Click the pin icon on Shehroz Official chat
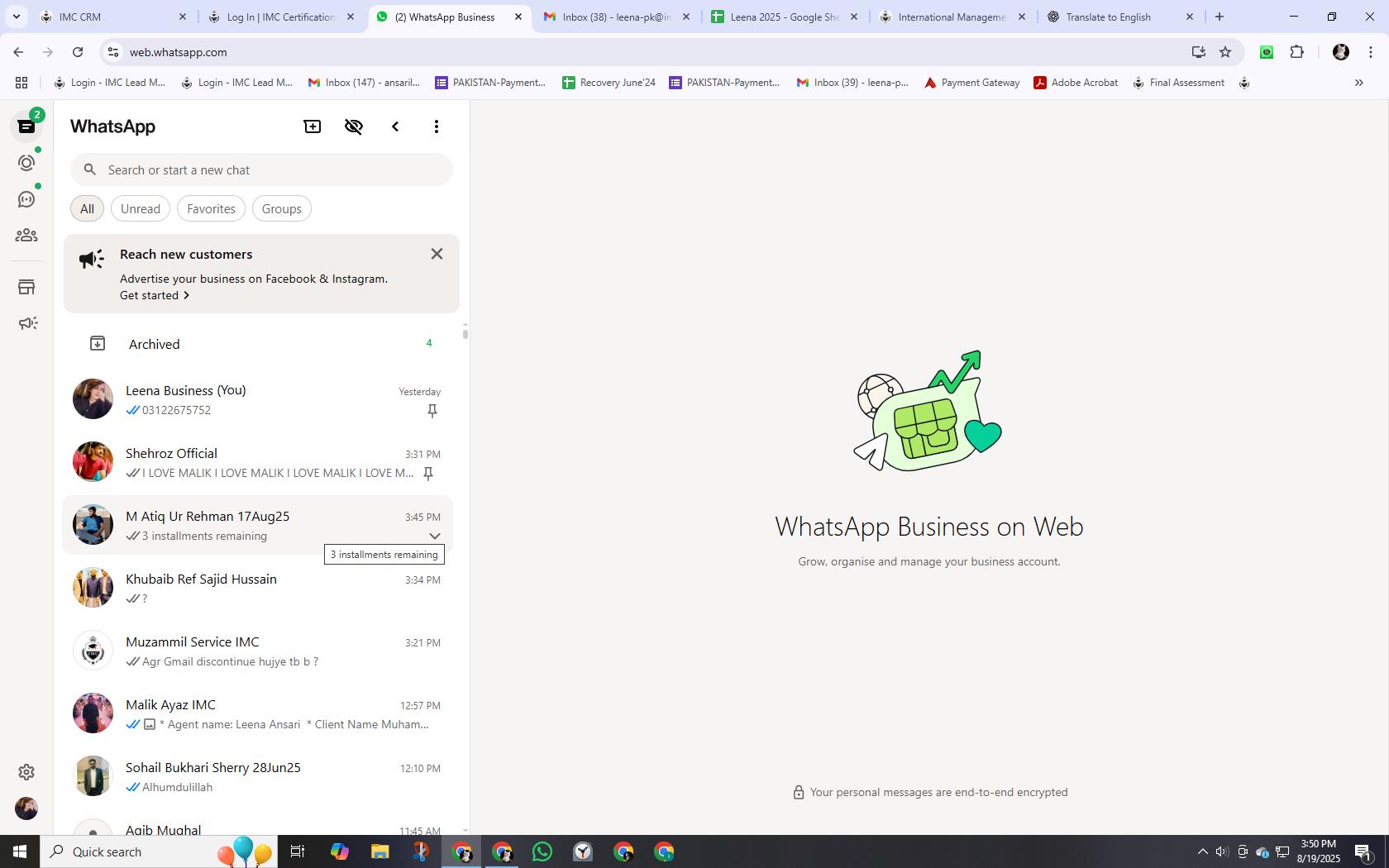This screenshot has height=868, width=1389. click(428, 474)
